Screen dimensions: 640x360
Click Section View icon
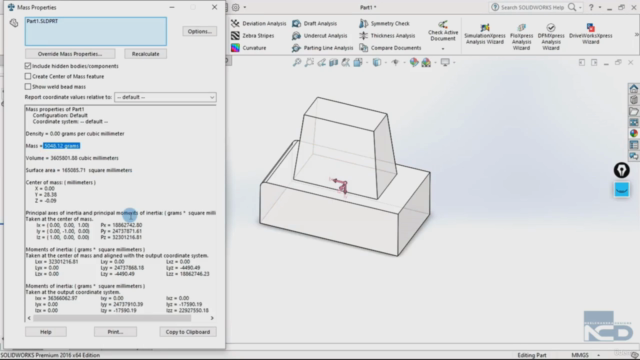click(333, 62)
